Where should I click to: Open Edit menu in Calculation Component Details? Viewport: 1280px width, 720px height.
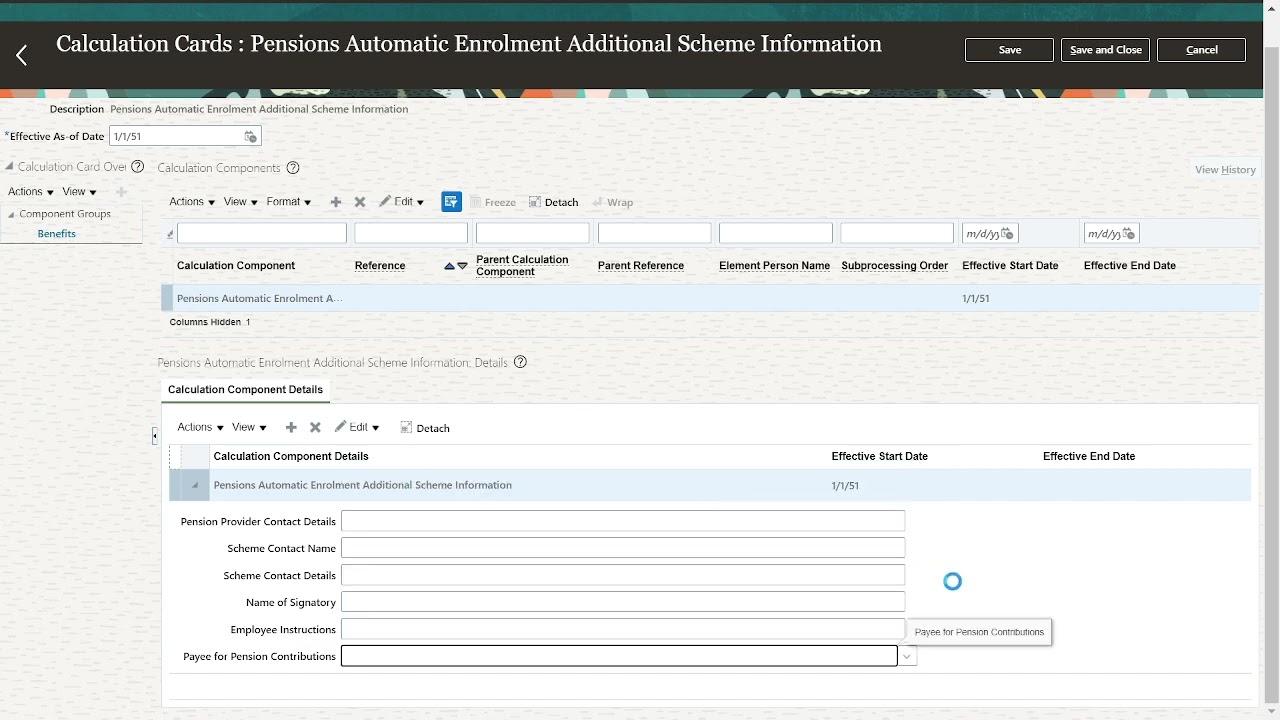click(357, 427)
